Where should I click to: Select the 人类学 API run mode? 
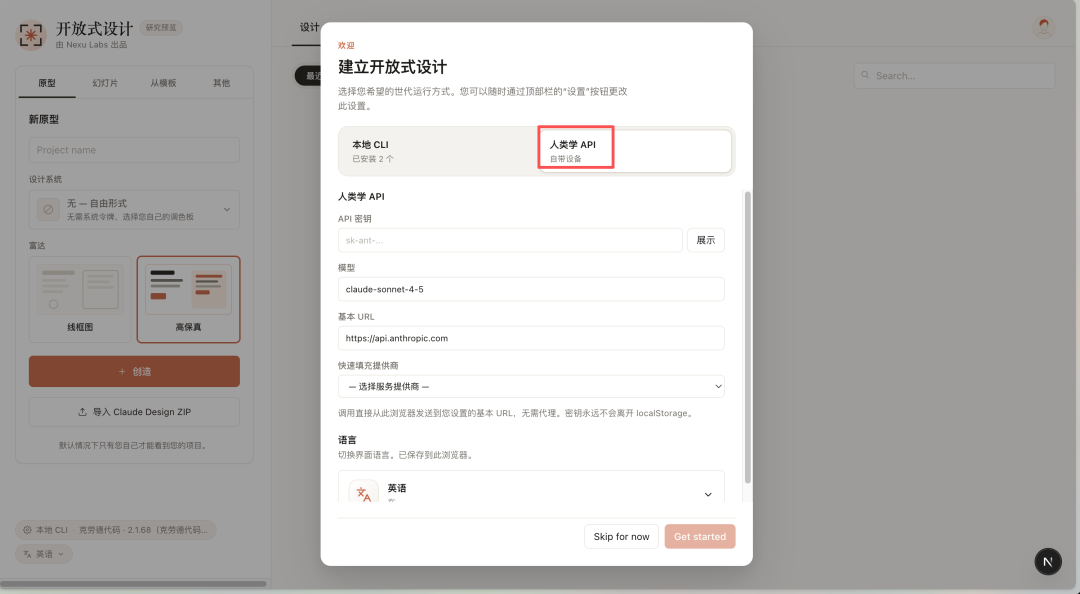634,151
